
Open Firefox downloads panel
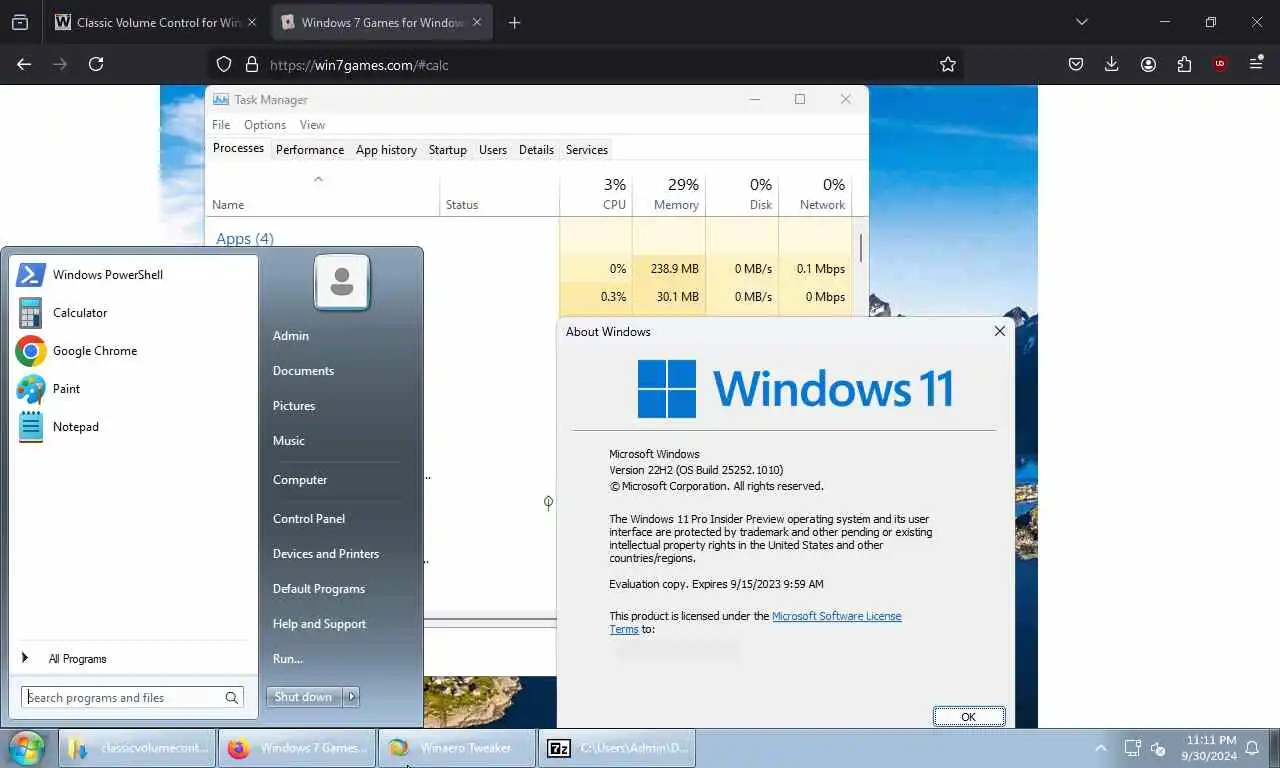point(1112,64)
